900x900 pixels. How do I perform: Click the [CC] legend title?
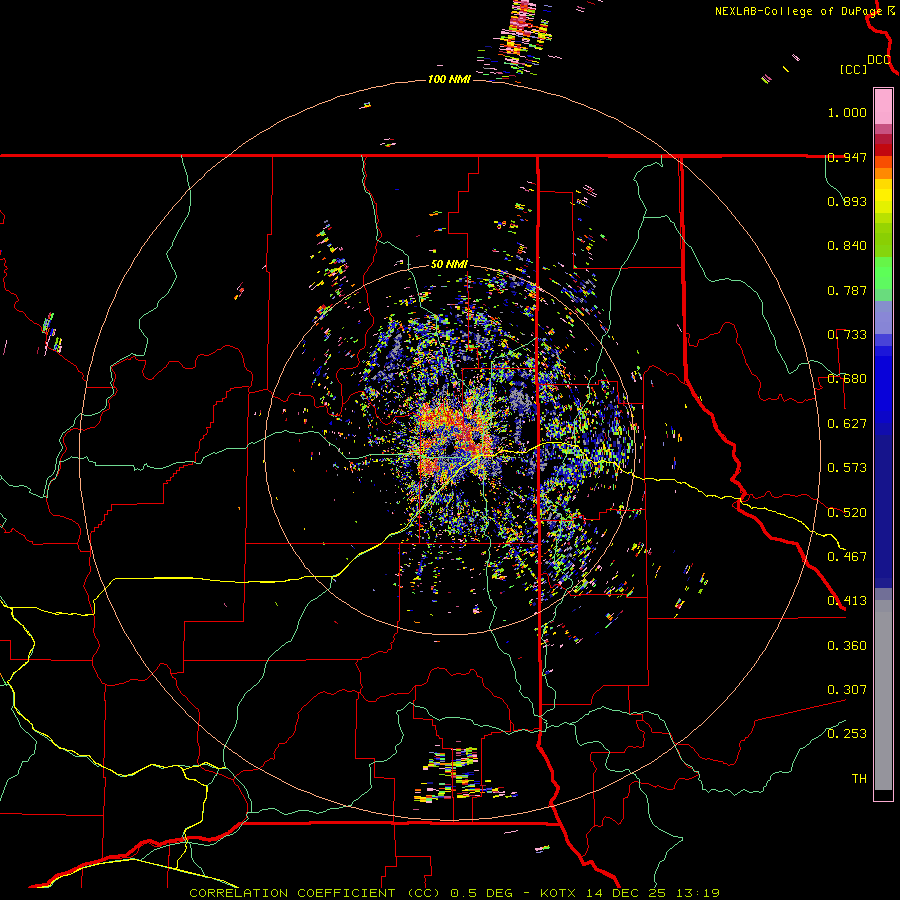tap(853, 69)
